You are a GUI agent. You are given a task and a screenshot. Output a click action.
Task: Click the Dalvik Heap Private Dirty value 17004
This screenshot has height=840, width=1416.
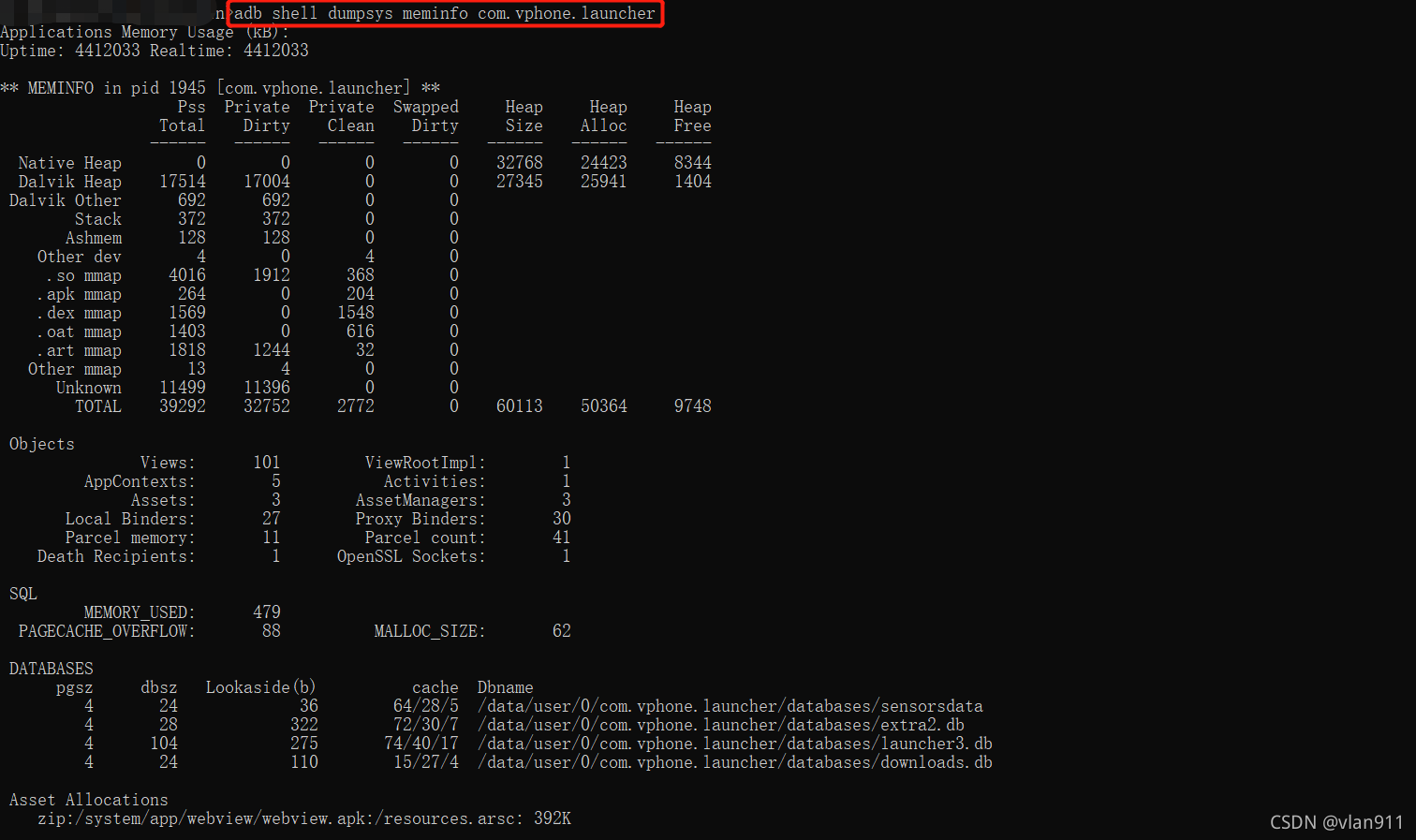pos(267,182)
